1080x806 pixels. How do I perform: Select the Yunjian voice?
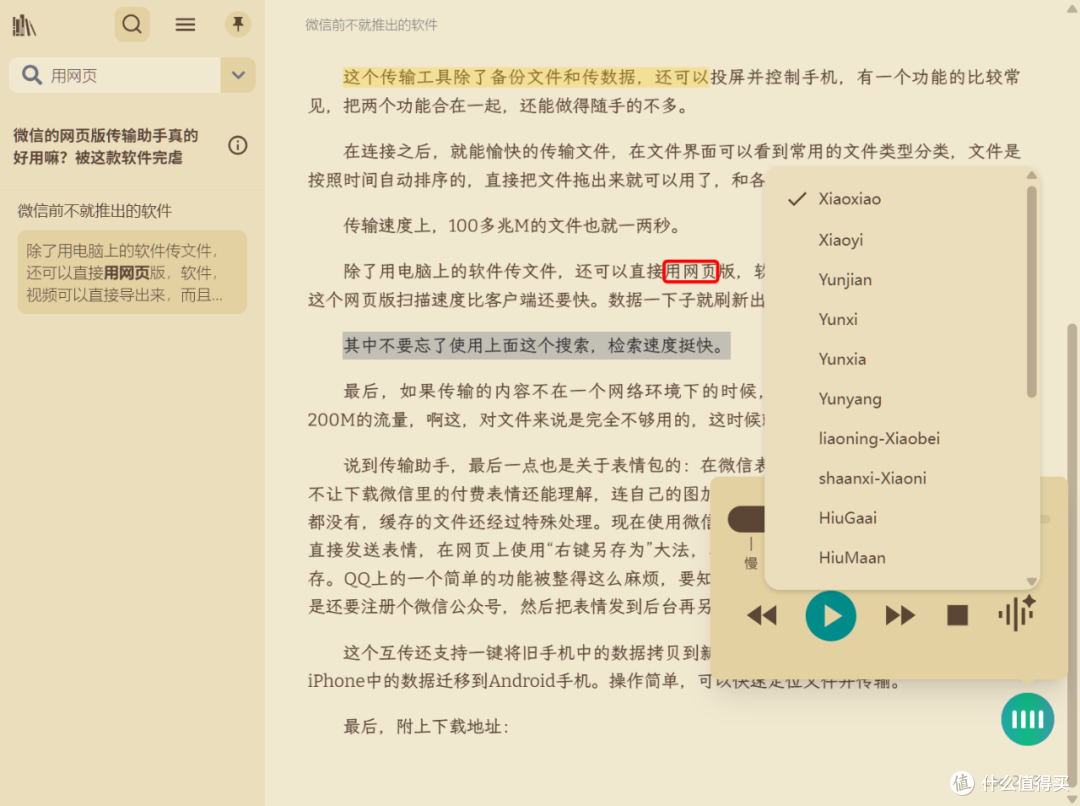[x=846, y=279]
